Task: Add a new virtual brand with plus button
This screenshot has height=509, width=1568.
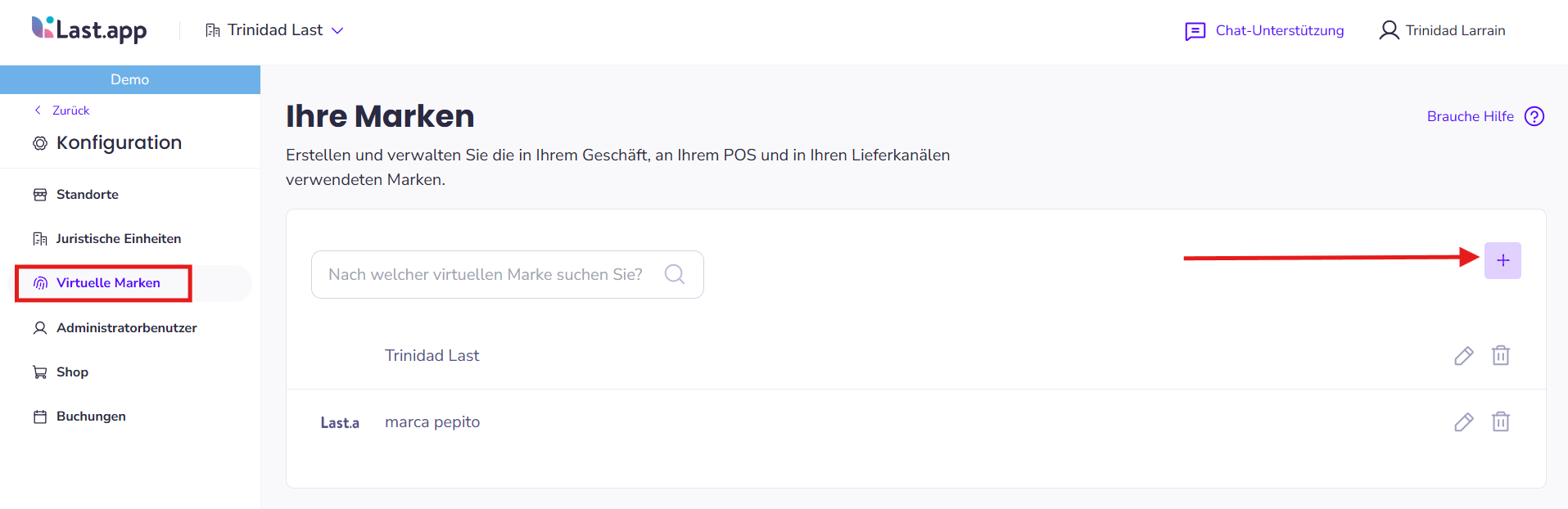Action: [1502, 260]
